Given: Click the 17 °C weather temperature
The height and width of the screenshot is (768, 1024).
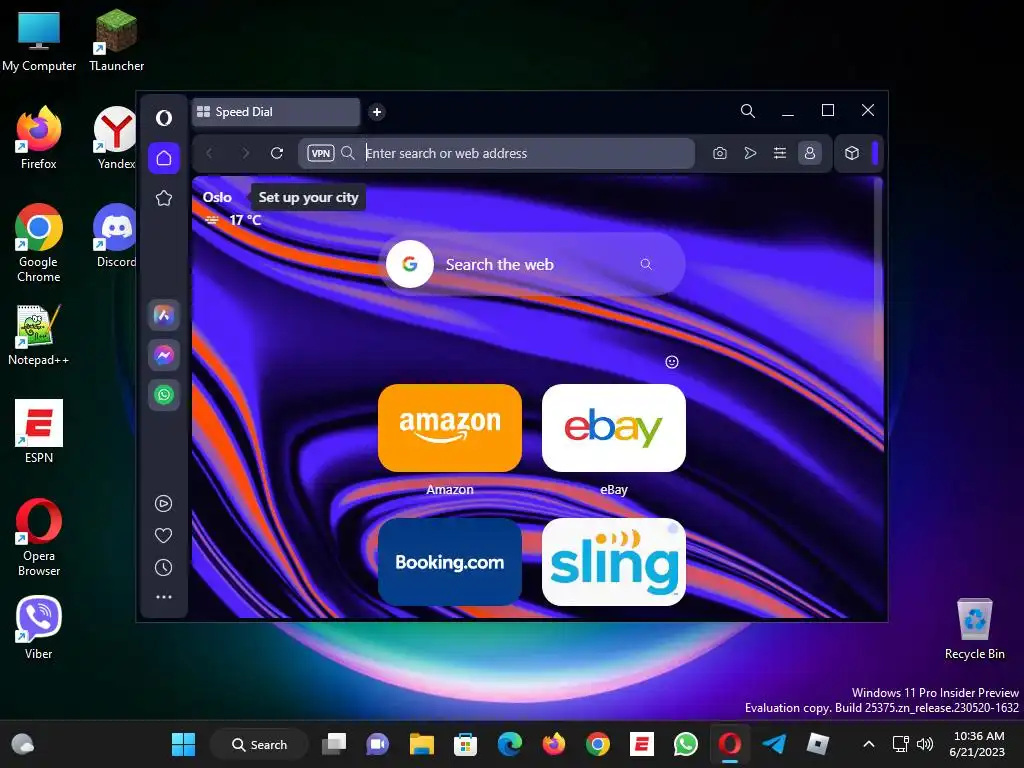Looking at the screenshot, I should coord(245,221).
